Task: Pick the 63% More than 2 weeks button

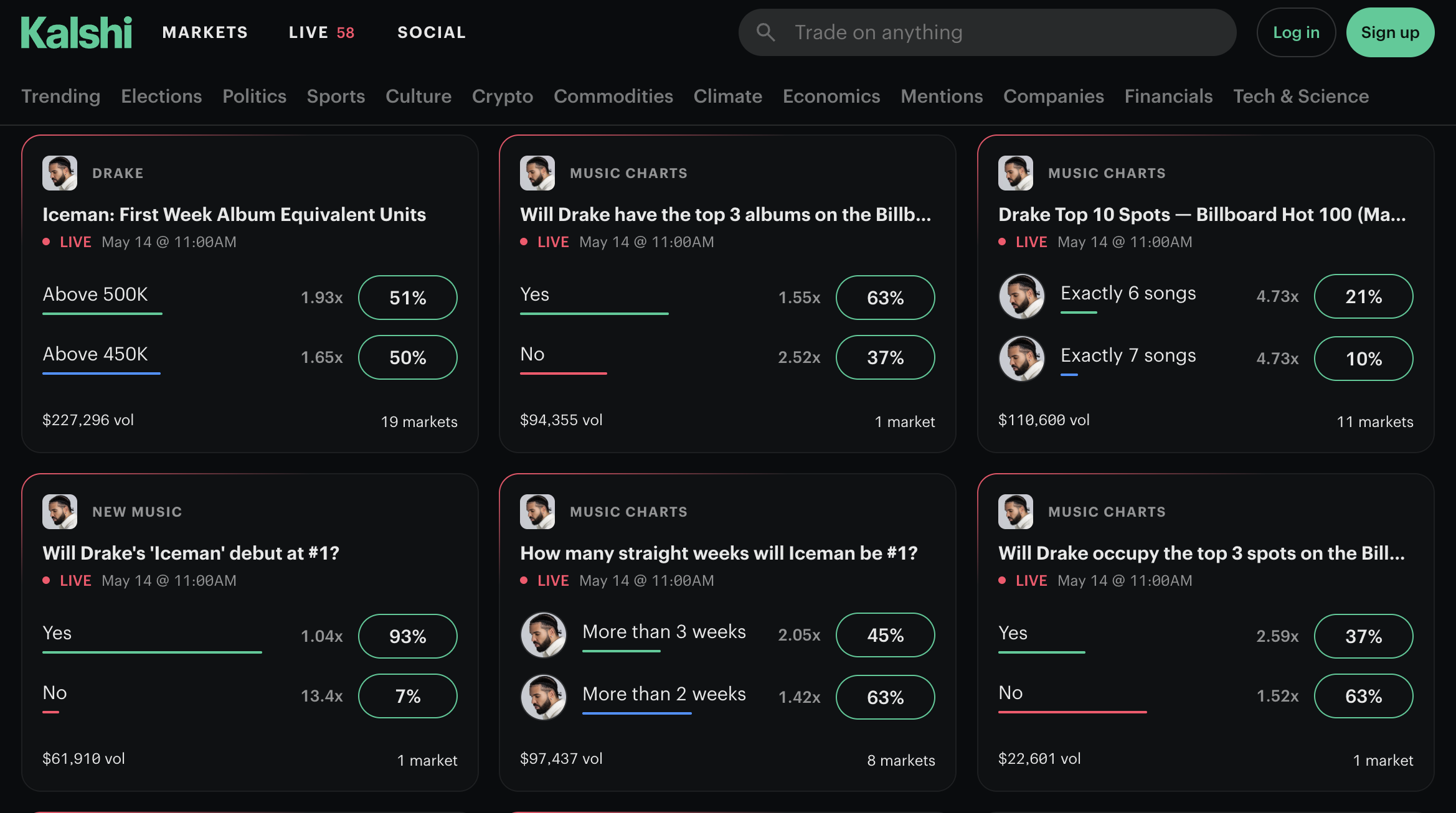Action: click(886, 697)
